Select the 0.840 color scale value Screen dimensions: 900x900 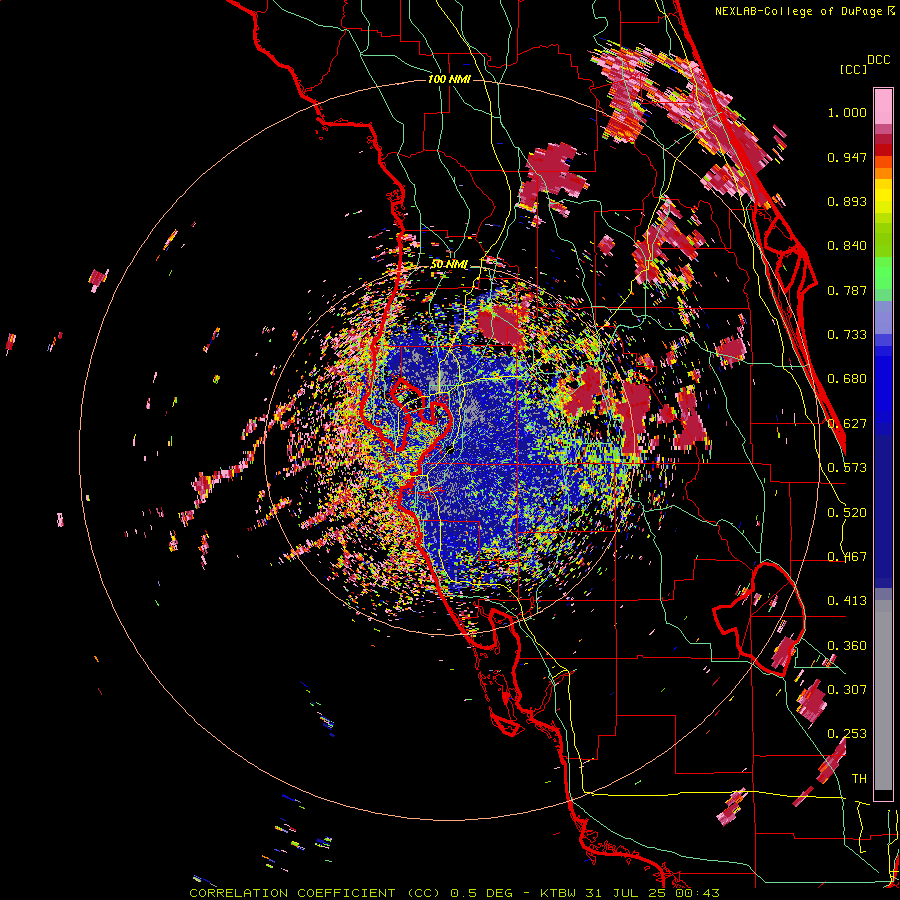847,246
